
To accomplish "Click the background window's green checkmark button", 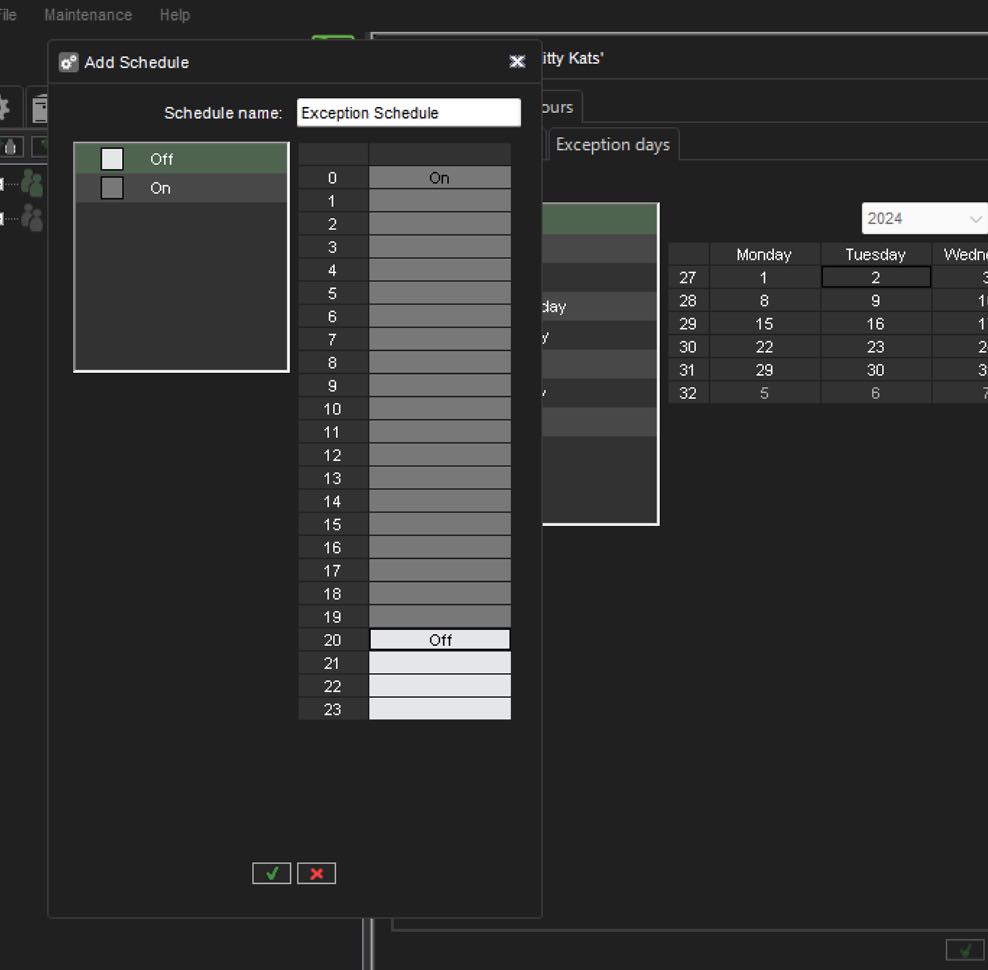I will 964,949.
